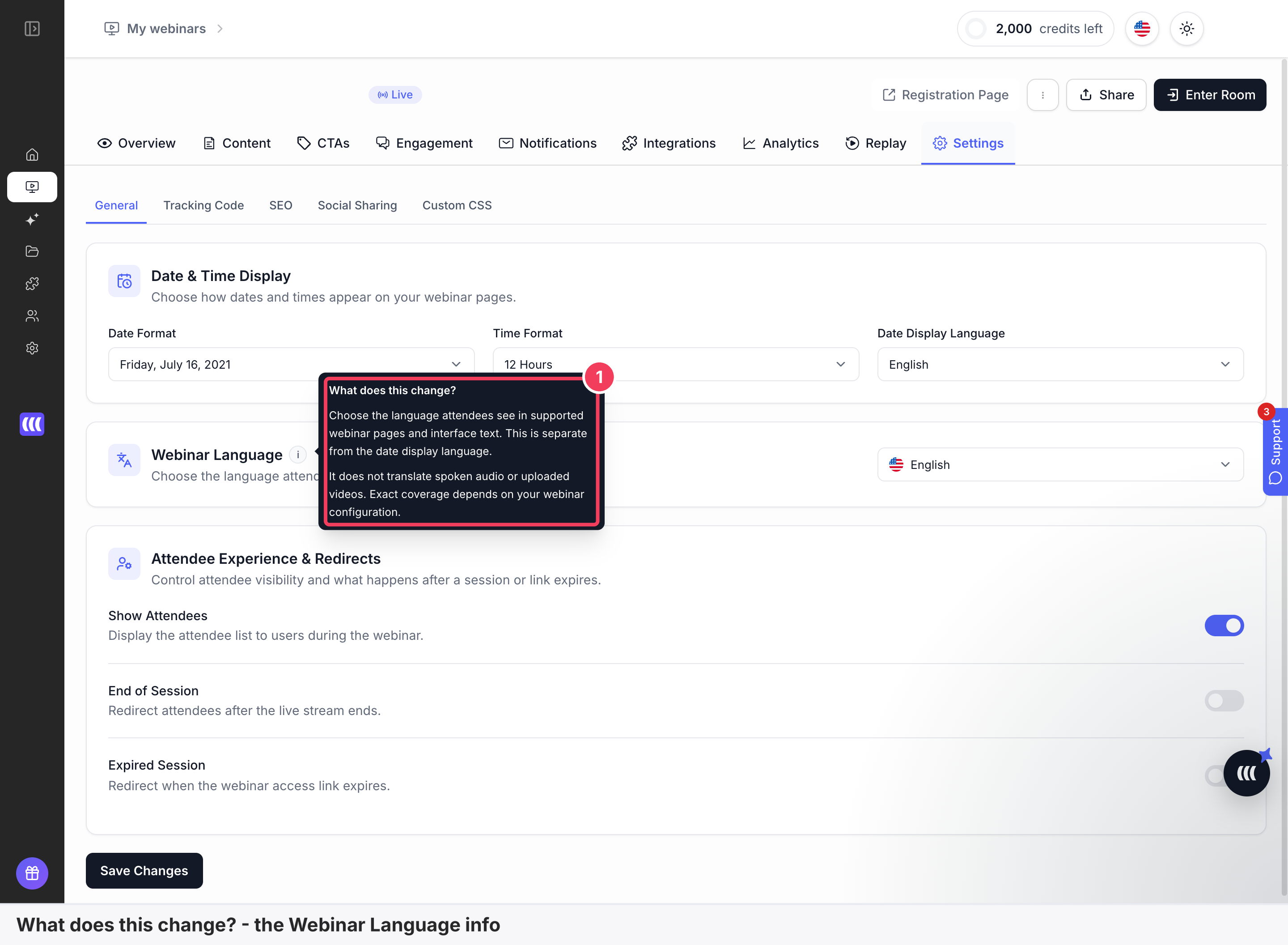Open the Integrations tab
The height and width of the screenshot is (945, 1288).
click(669, 143)
